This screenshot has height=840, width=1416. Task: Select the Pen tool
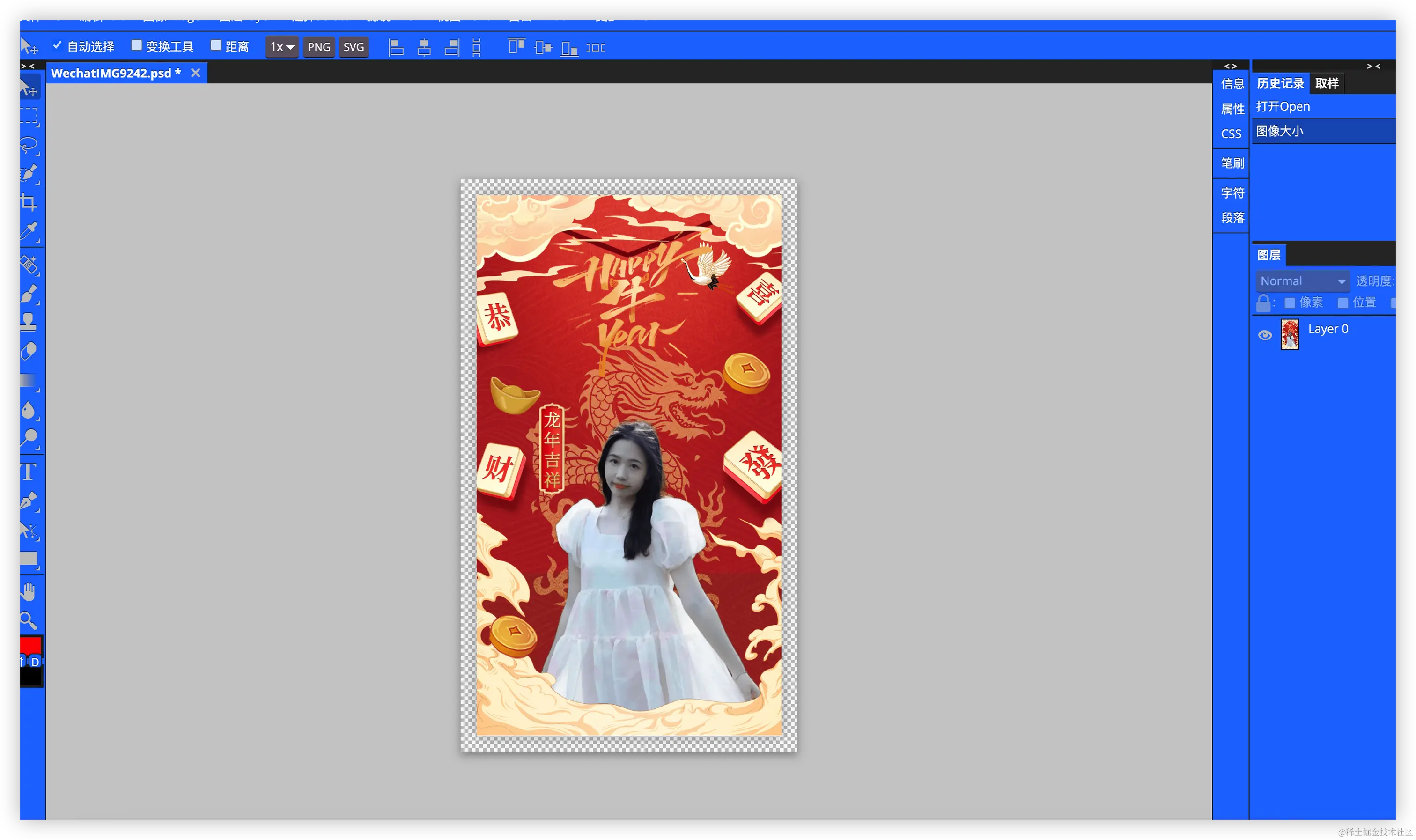tap(29, 501)
